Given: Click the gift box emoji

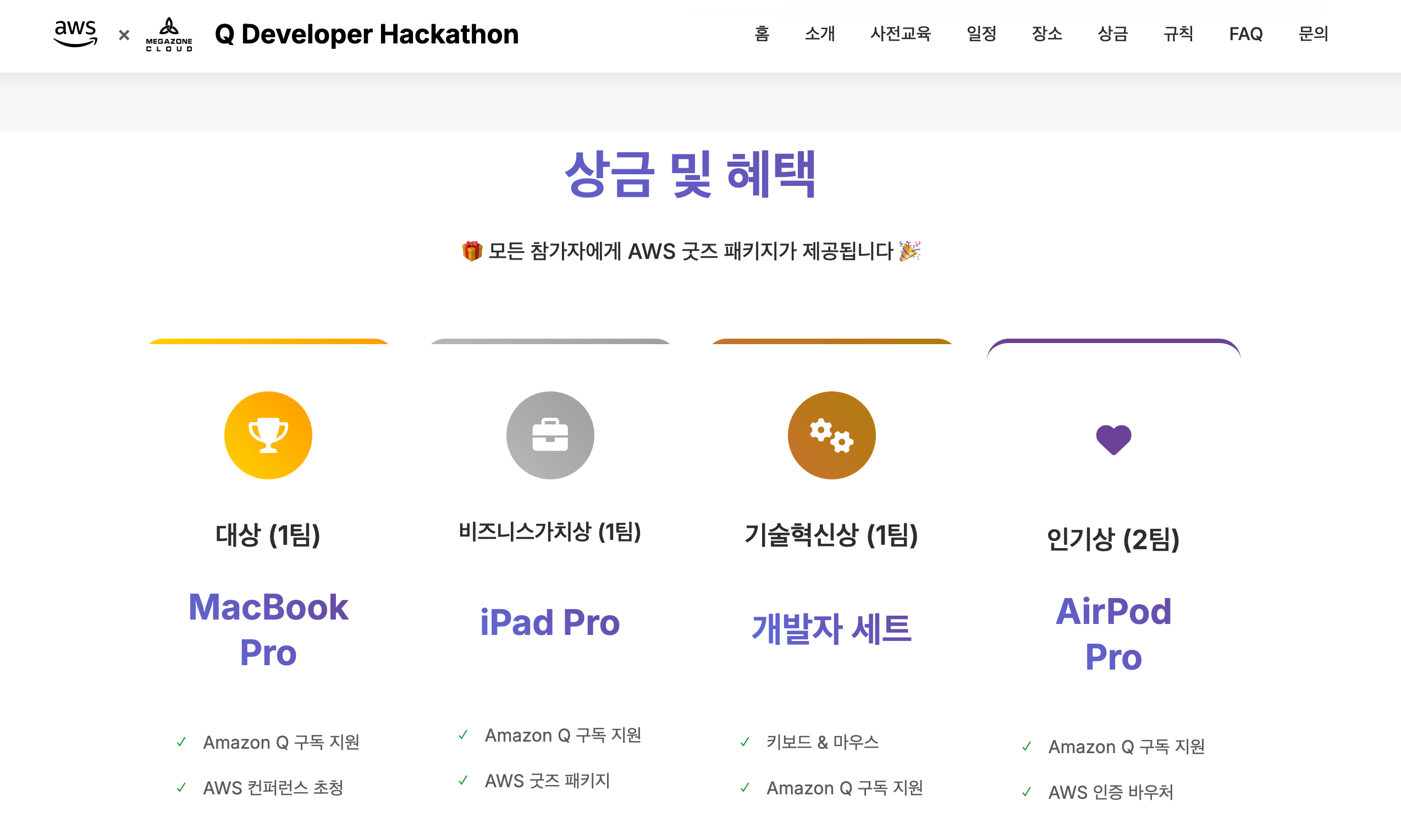Looking at the screenshot, I should [x=472, y=251].
